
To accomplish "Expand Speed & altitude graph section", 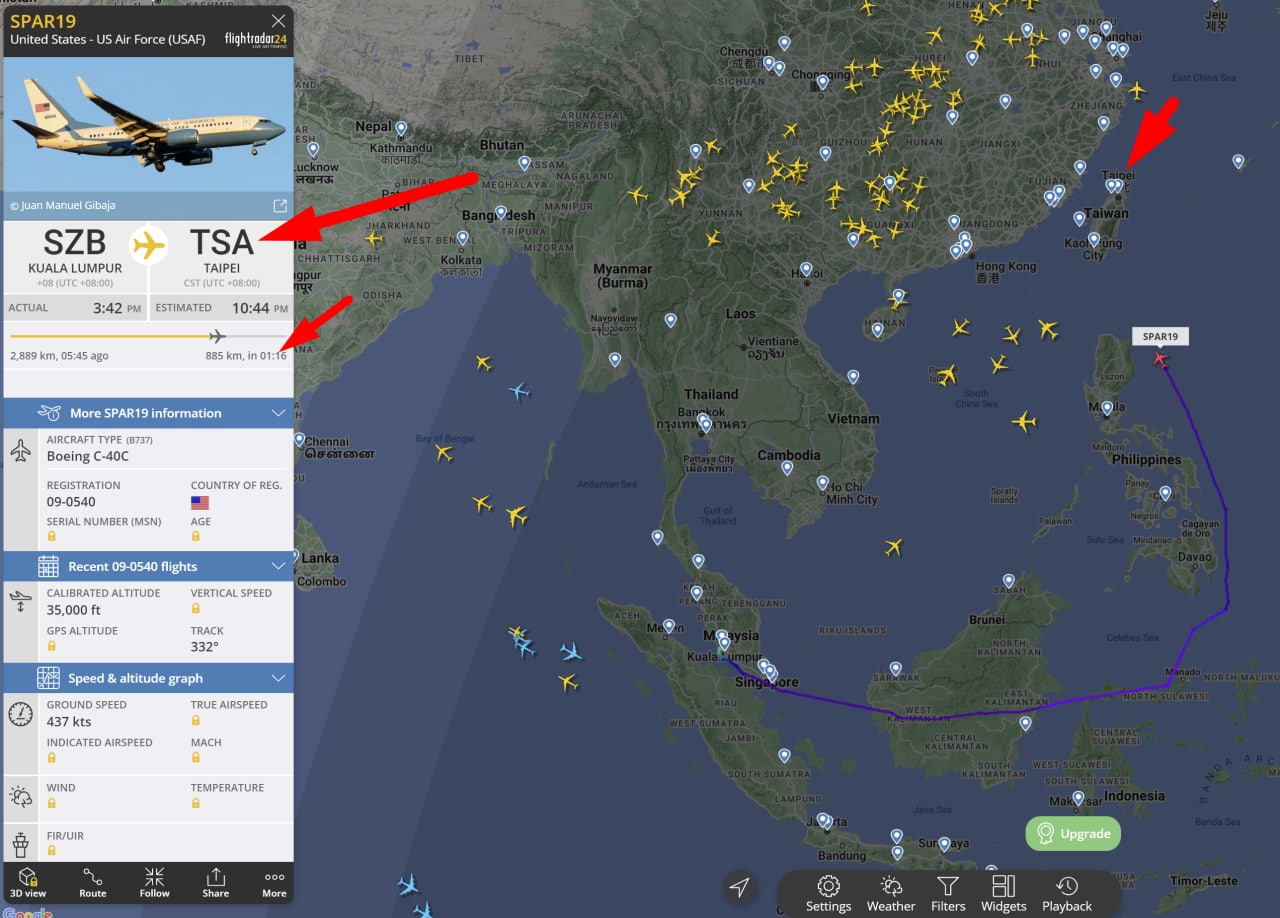I will tap(149, 678).
